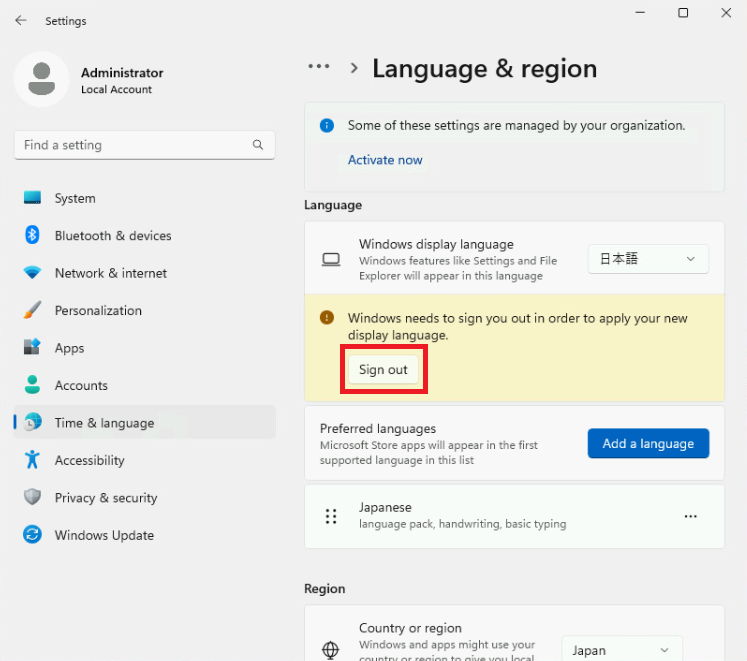The width and height of the screenshot is (747, 661).
Task: Click the Activate now link
Action: tap(385, 160)
